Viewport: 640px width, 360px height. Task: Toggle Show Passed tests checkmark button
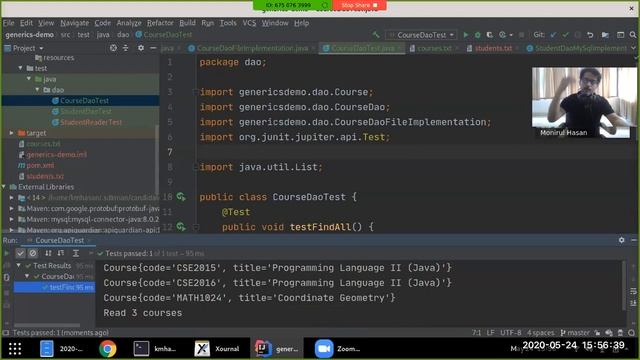pos(20,253)
